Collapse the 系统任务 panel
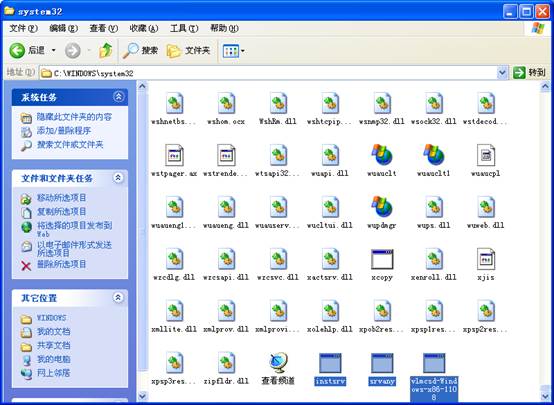Screen dimensions: 554x405 point(118,96)
